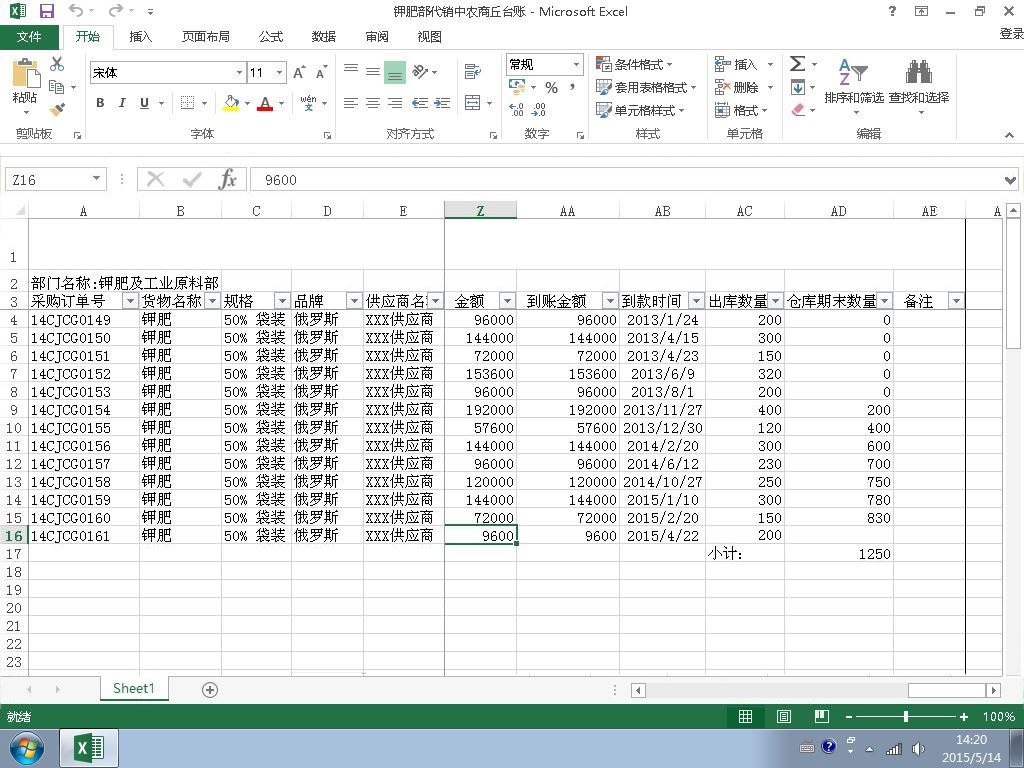1024x768 pixels.
Task: Click the text orientation icon
Action: tap(421, 71)
